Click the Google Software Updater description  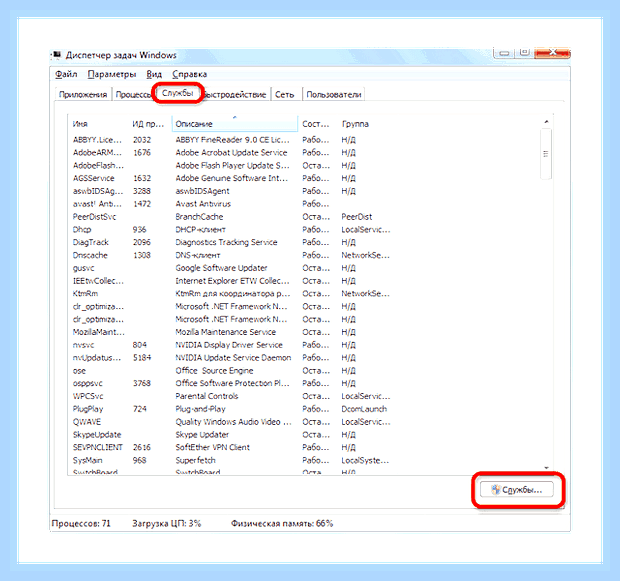221,268
